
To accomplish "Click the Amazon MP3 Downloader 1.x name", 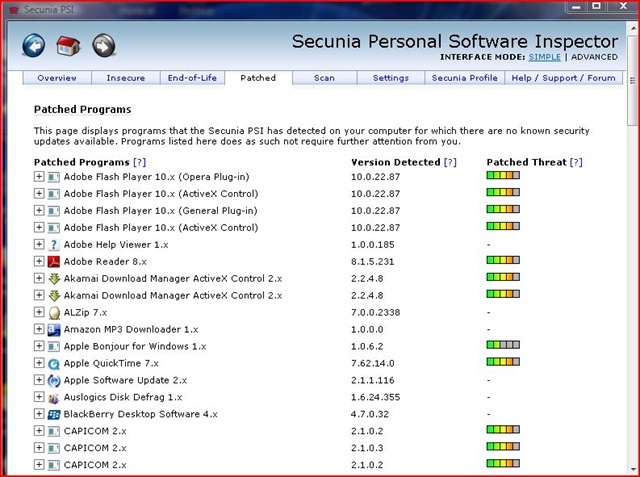I will 131,329.
